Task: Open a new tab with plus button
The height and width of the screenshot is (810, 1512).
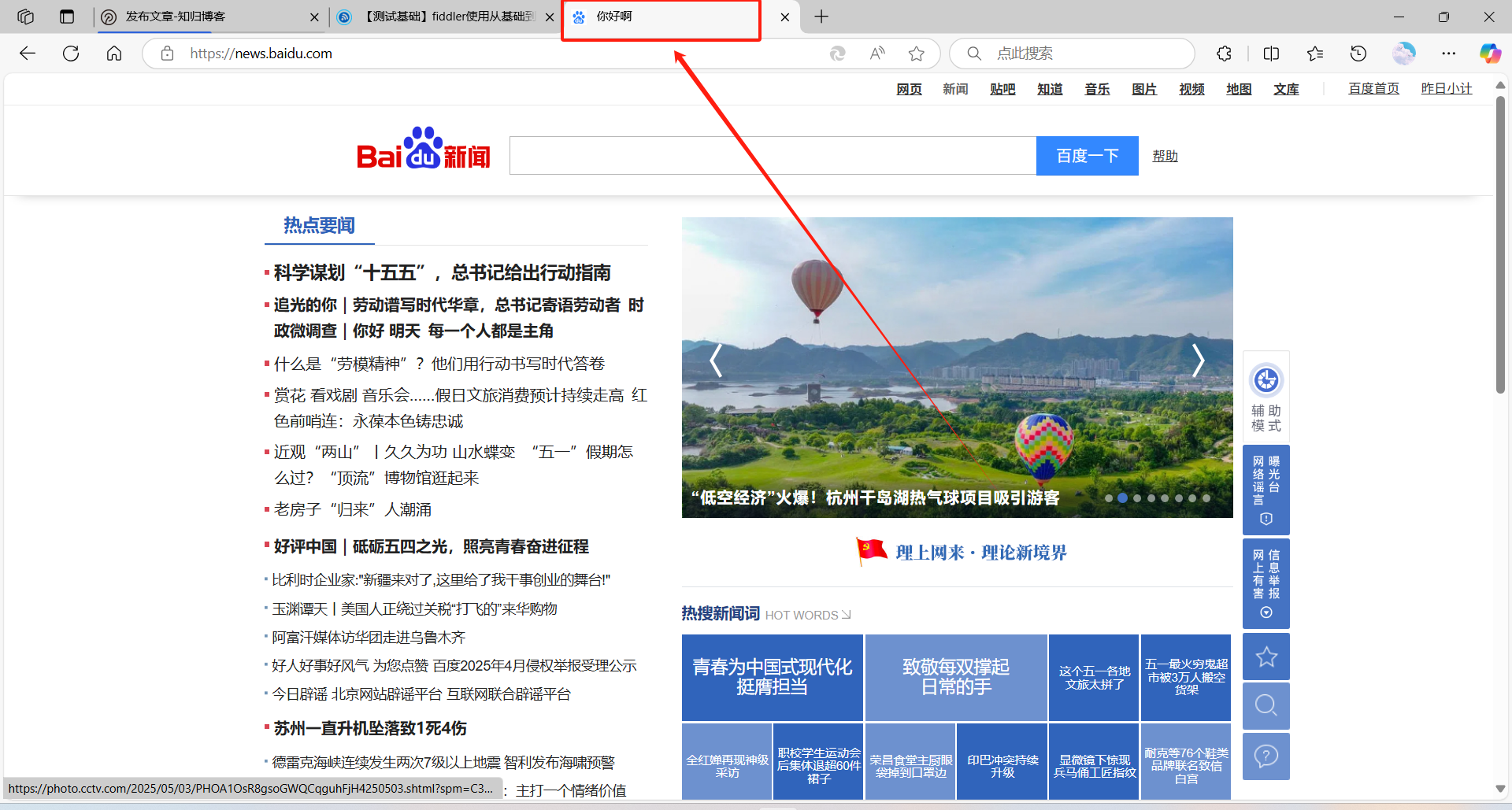Action: (821, 17)
